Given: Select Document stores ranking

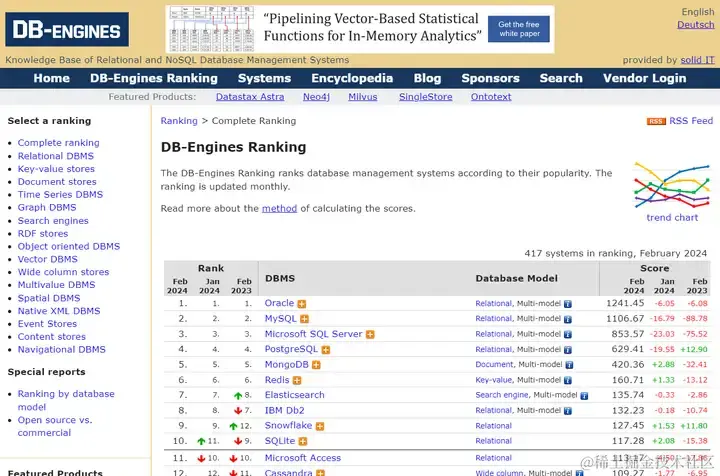Looking at the screenshot, I should point(57,182).
